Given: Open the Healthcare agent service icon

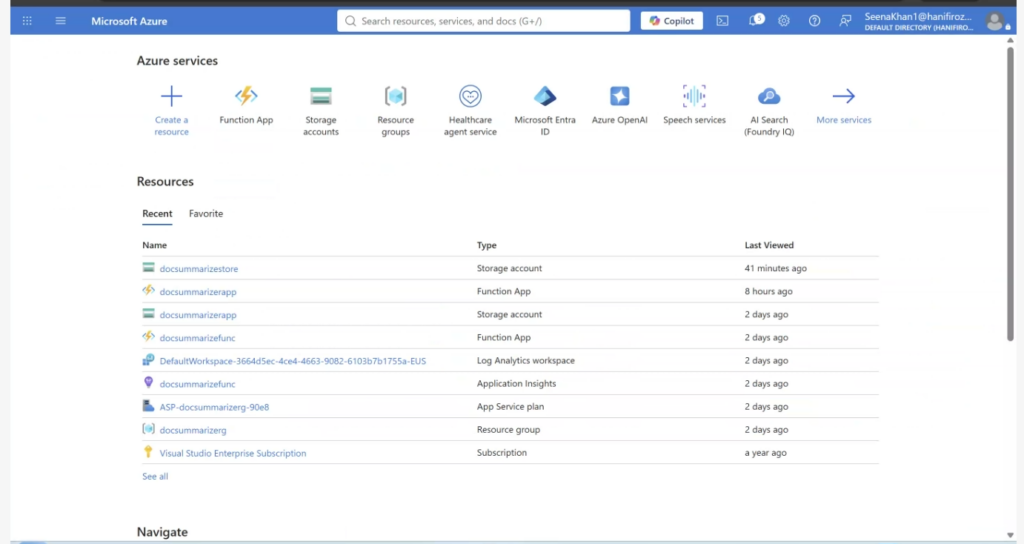Looking at the screenshot, I should [470, 96].
